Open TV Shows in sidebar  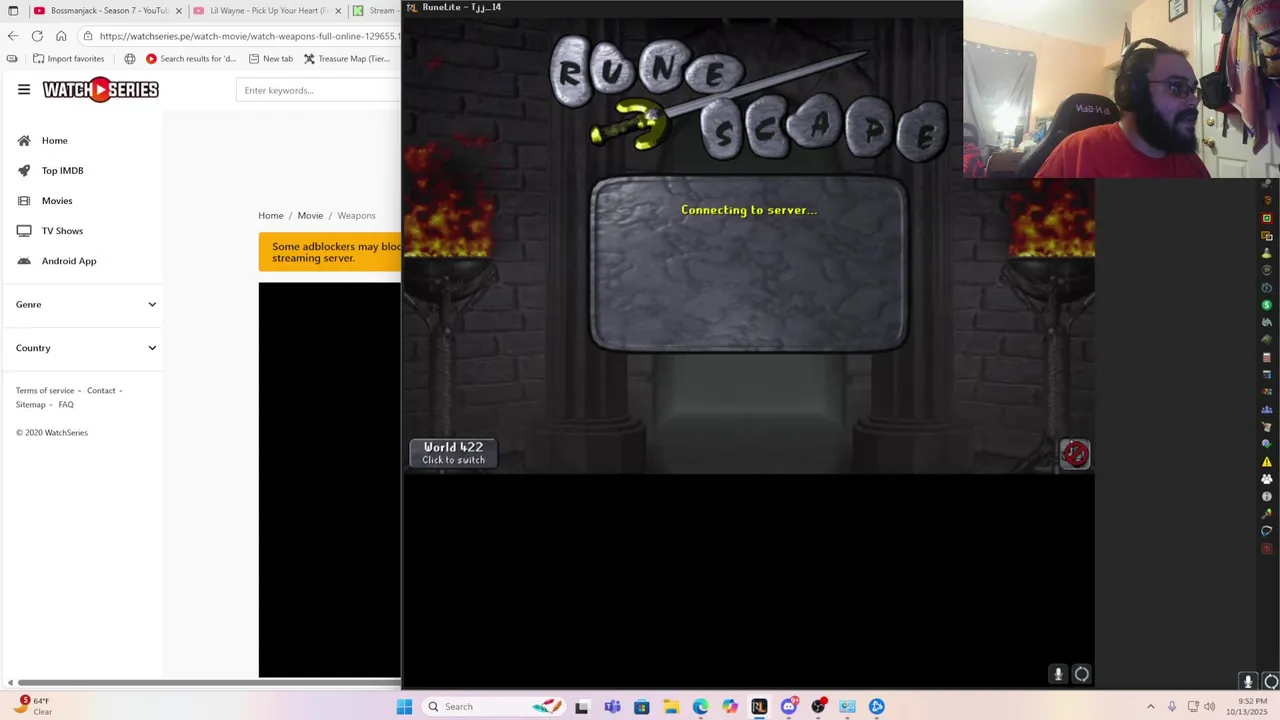(62, 231)
